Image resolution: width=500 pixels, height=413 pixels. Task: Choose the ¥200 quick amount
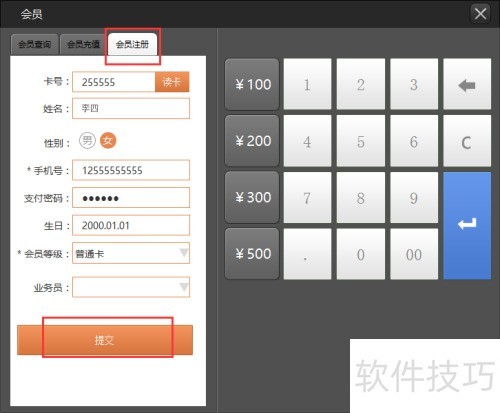252,141
